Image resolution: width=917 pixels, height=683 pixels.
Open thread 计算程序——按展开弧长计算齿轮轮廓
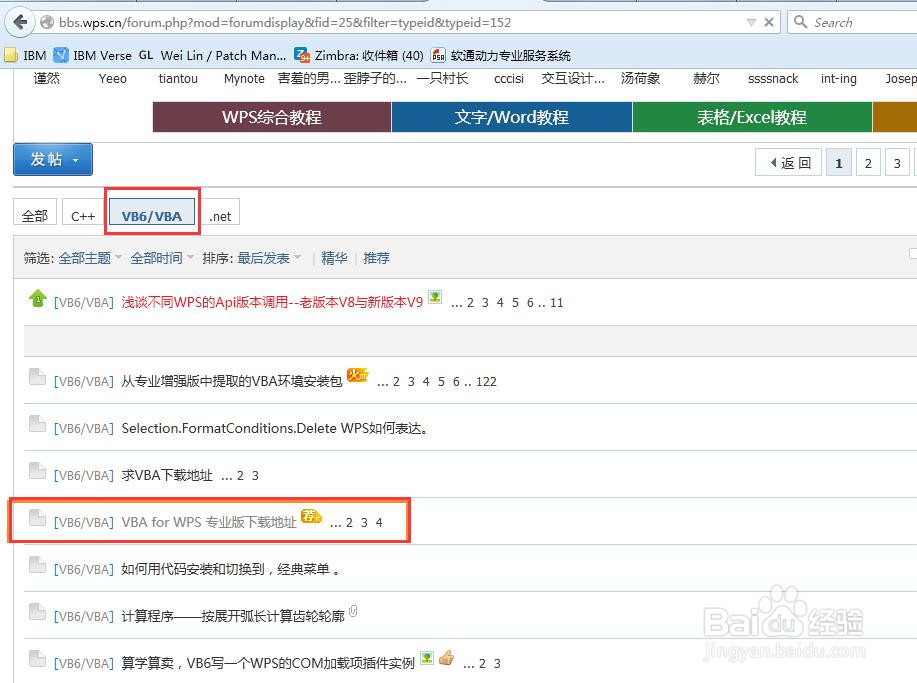coord(233,616)
